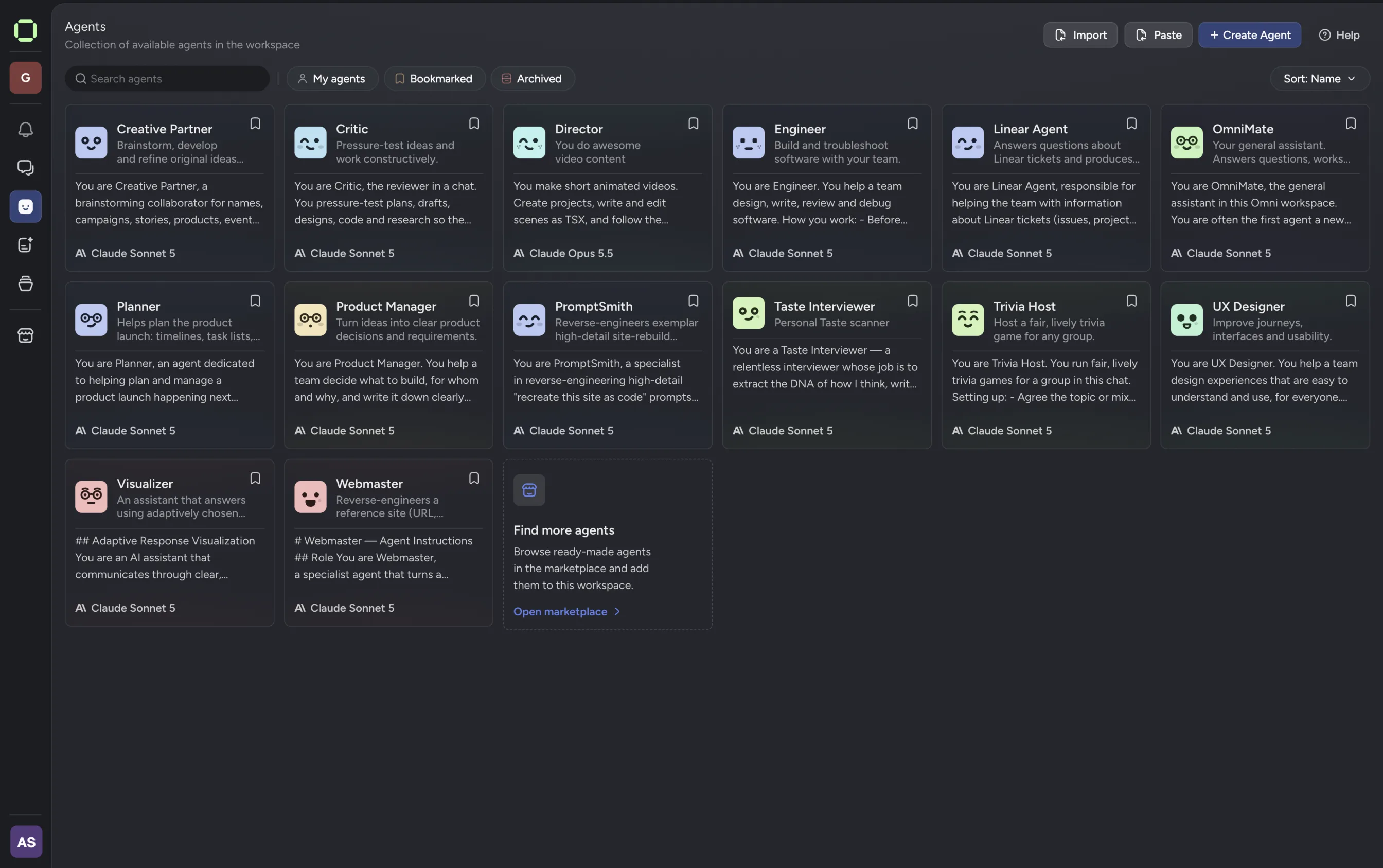
Task: Open the Planner agent card title
Action: click(x=138, y=307)
